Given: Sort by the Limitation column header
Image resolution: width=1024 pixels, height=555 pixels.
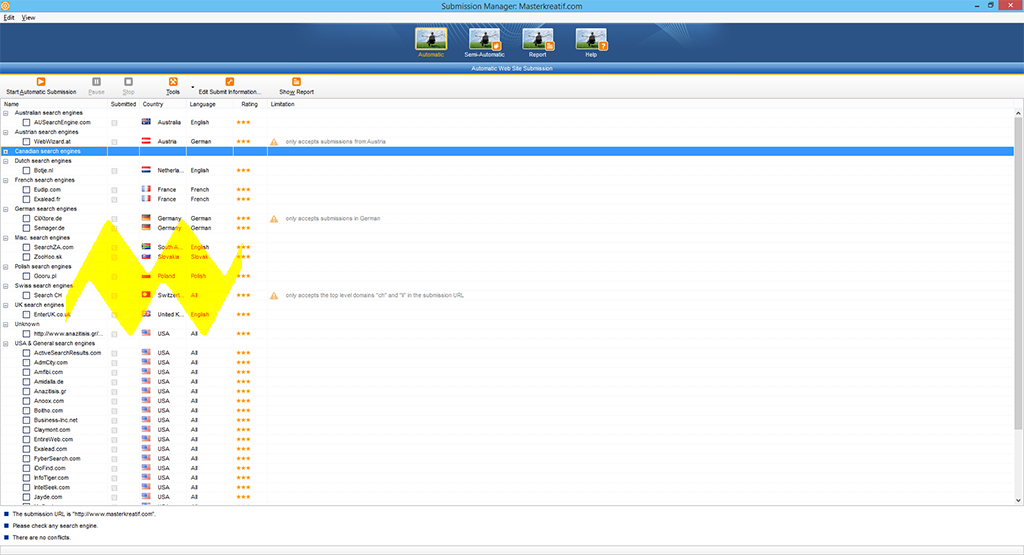Looking at the screenshot, I should (283, 104).
